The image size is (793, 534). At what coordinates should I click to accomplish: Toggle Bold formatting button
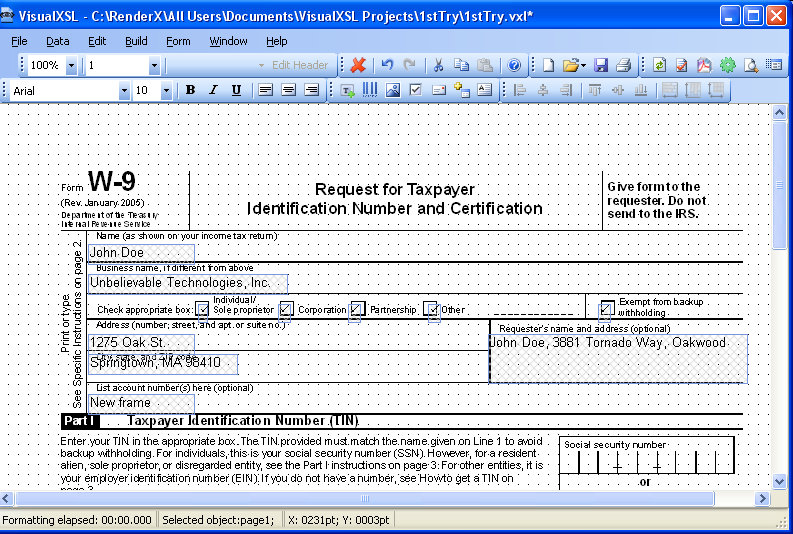point(191,90)
